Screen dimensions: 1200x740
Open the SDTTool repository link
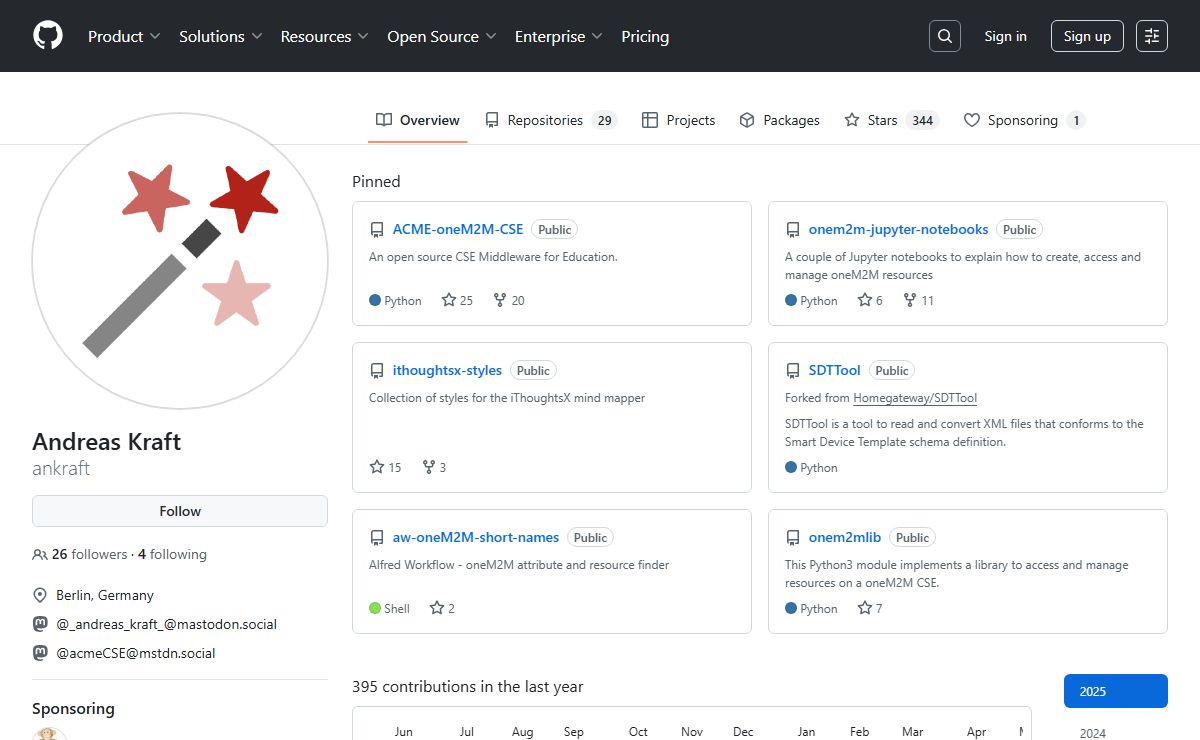835,370
